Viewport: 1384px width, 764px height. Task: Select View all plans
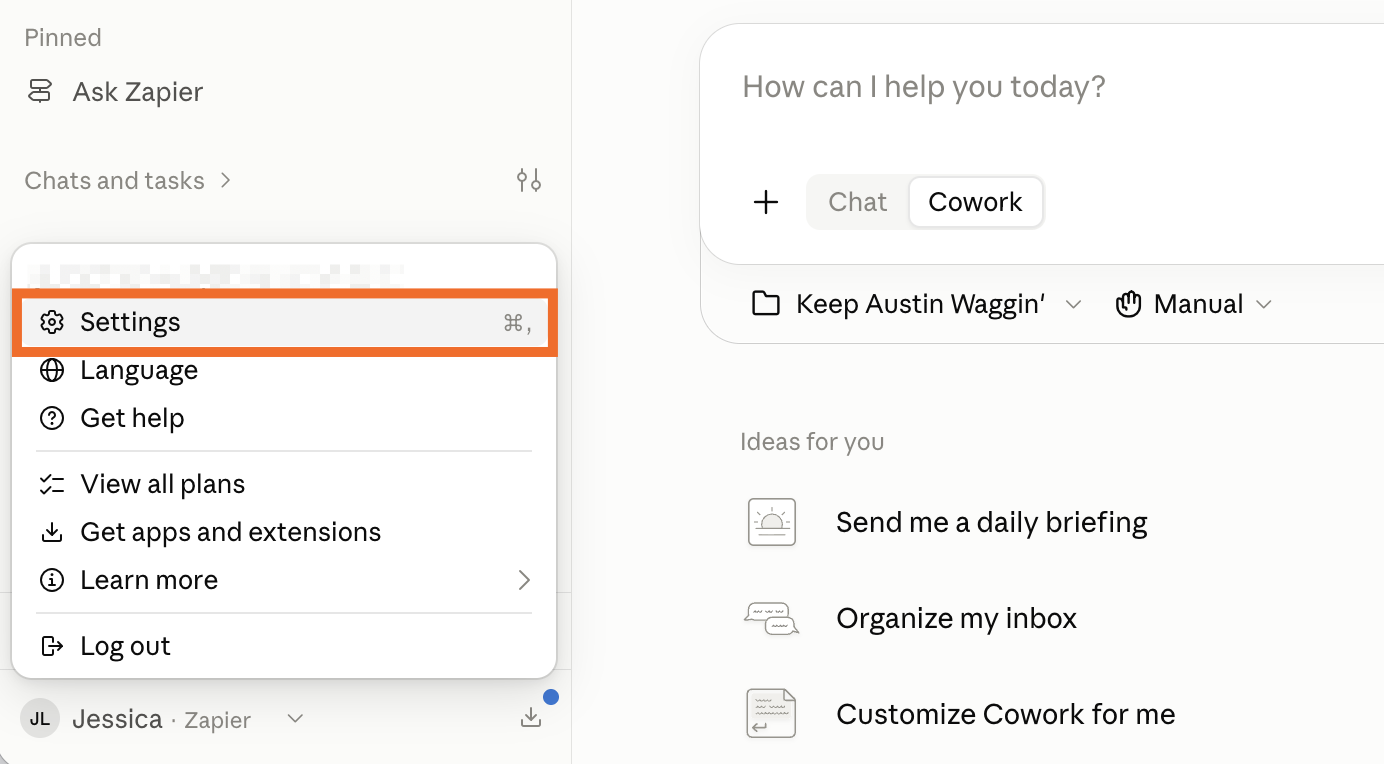pos(285,484)
